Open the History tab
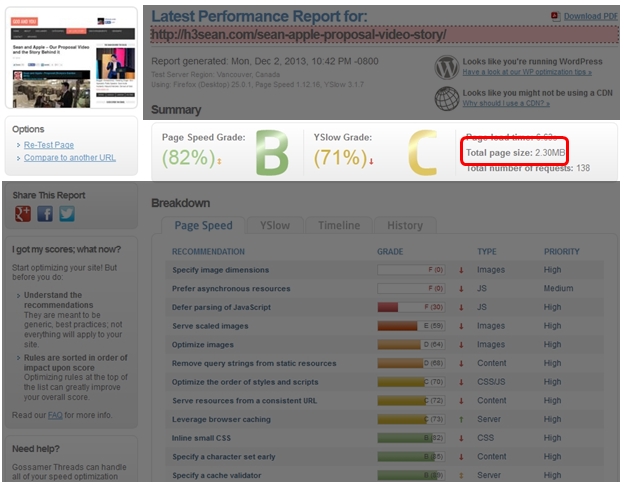The image size is (626, 487). click(x=405, y=226)
